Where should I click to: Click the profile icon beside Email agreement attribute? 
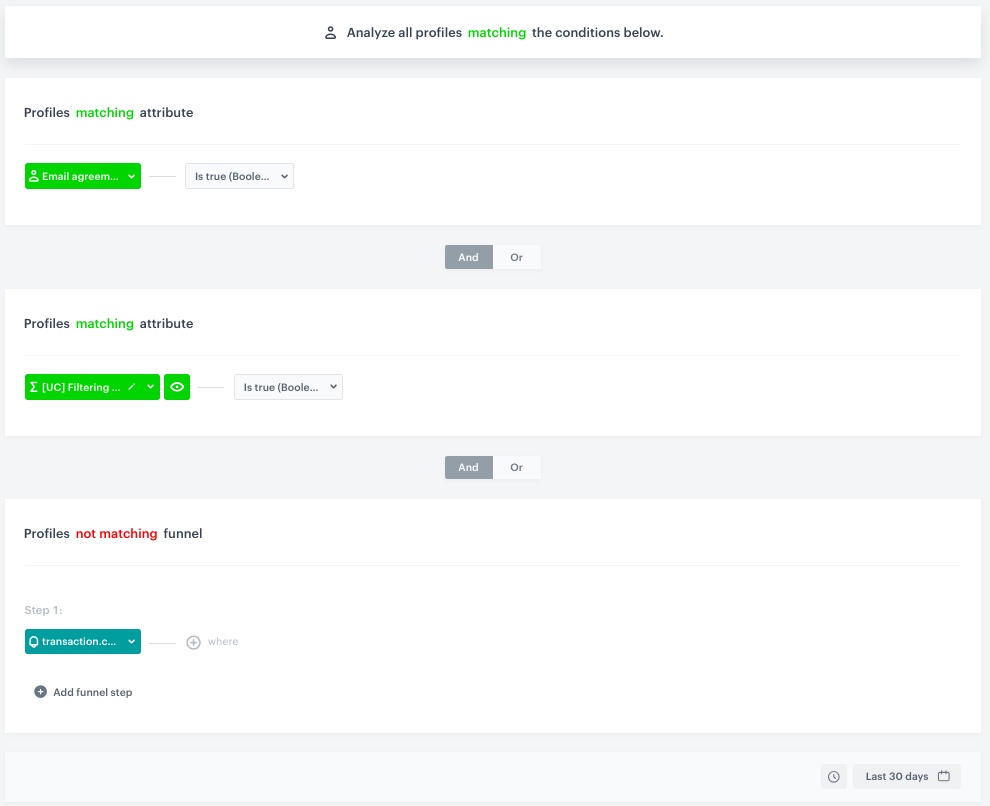pyautogui.click(x=33, y=175)
